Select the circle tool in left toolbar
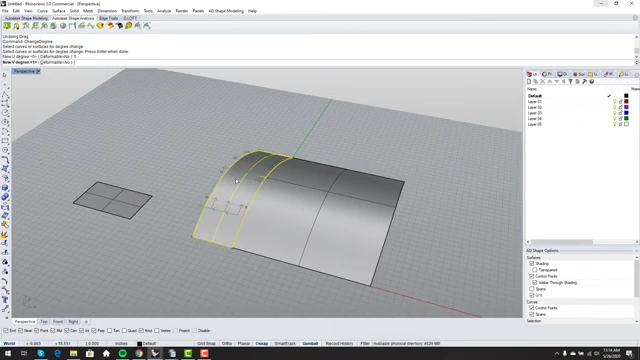Image resolution: width=640 pixels, height=360 pixels. (x=5, y=113)
